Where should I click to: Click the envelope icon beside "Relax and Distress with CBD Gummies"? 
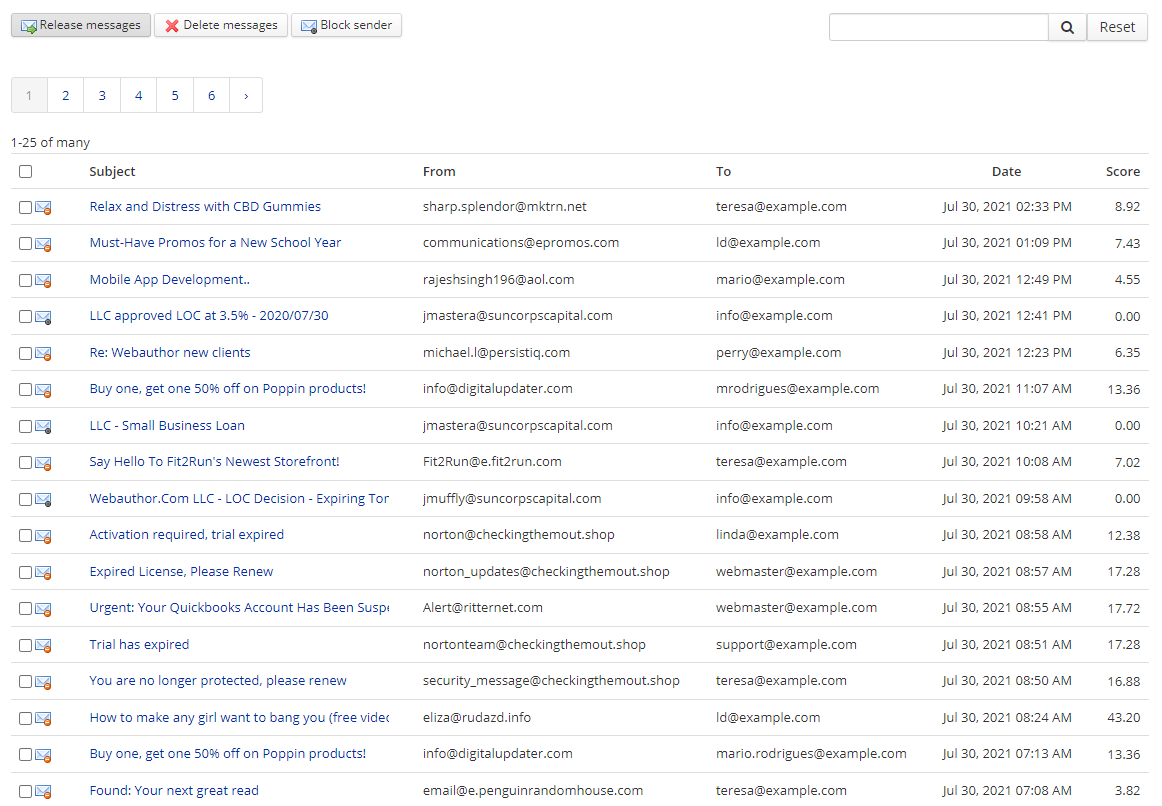pos(41,207)
